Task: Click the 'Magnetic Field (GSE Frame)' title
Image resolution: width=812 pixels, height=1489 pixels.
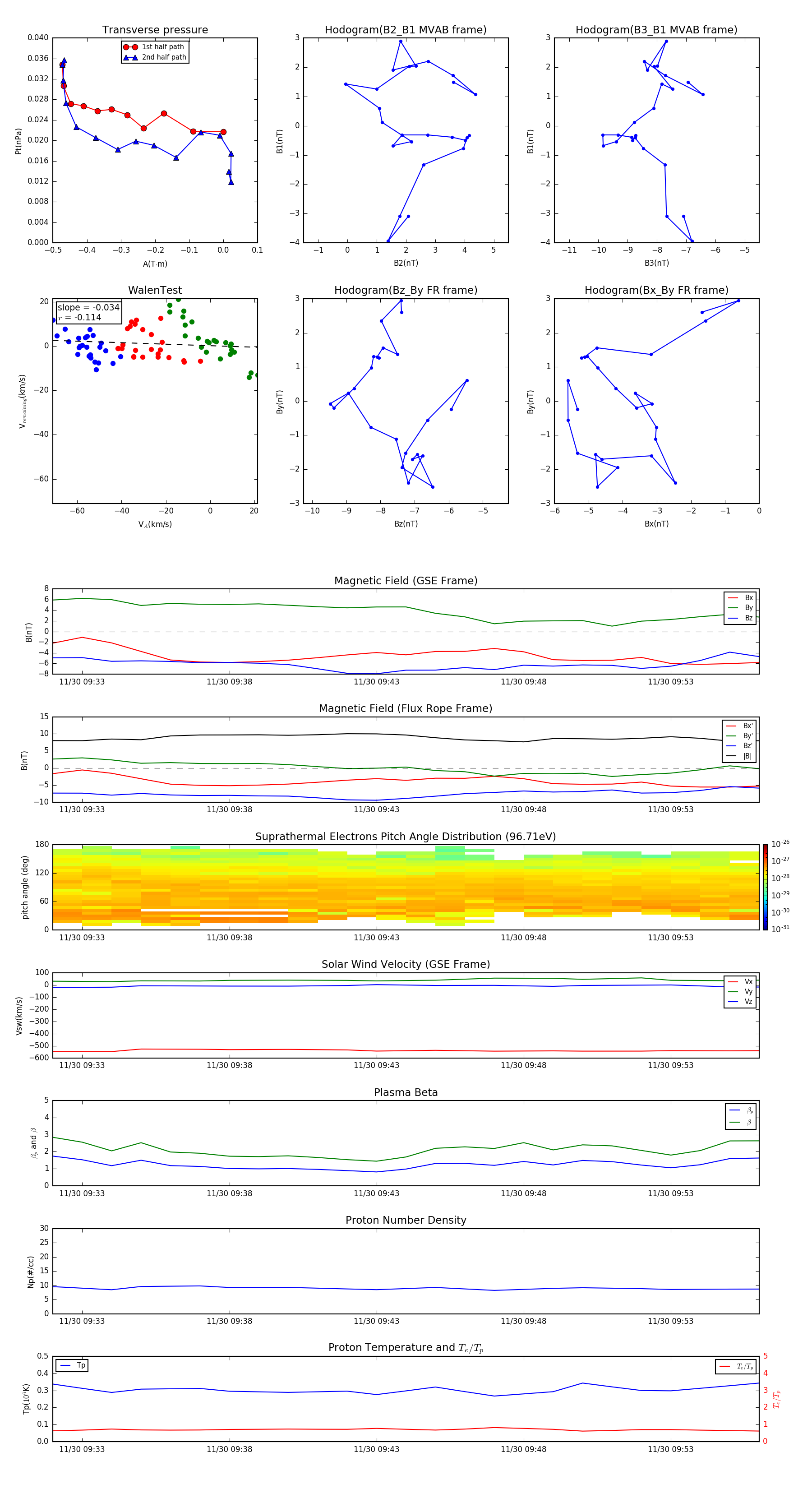Action: tap(406, 581)
